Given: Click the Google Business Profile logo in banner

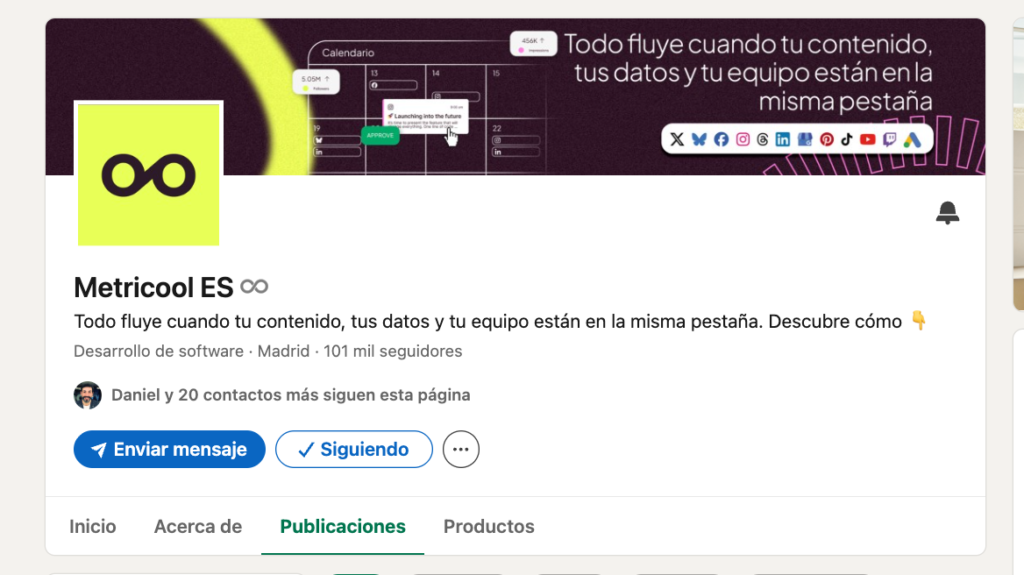Looking at the screenshot, I should tap(805, 139).
